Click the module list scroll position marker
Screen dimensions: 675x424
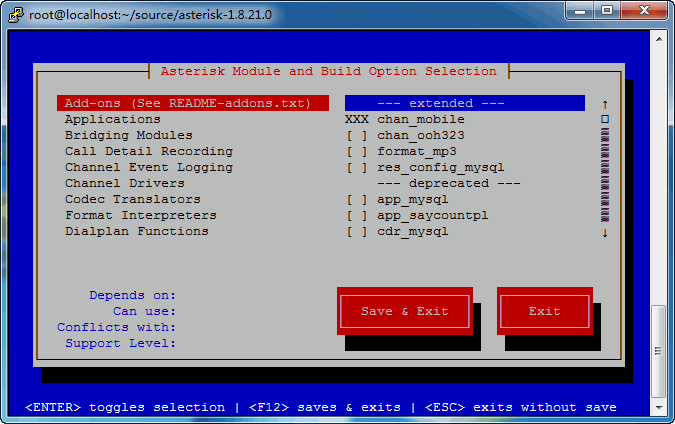[605, 119]
